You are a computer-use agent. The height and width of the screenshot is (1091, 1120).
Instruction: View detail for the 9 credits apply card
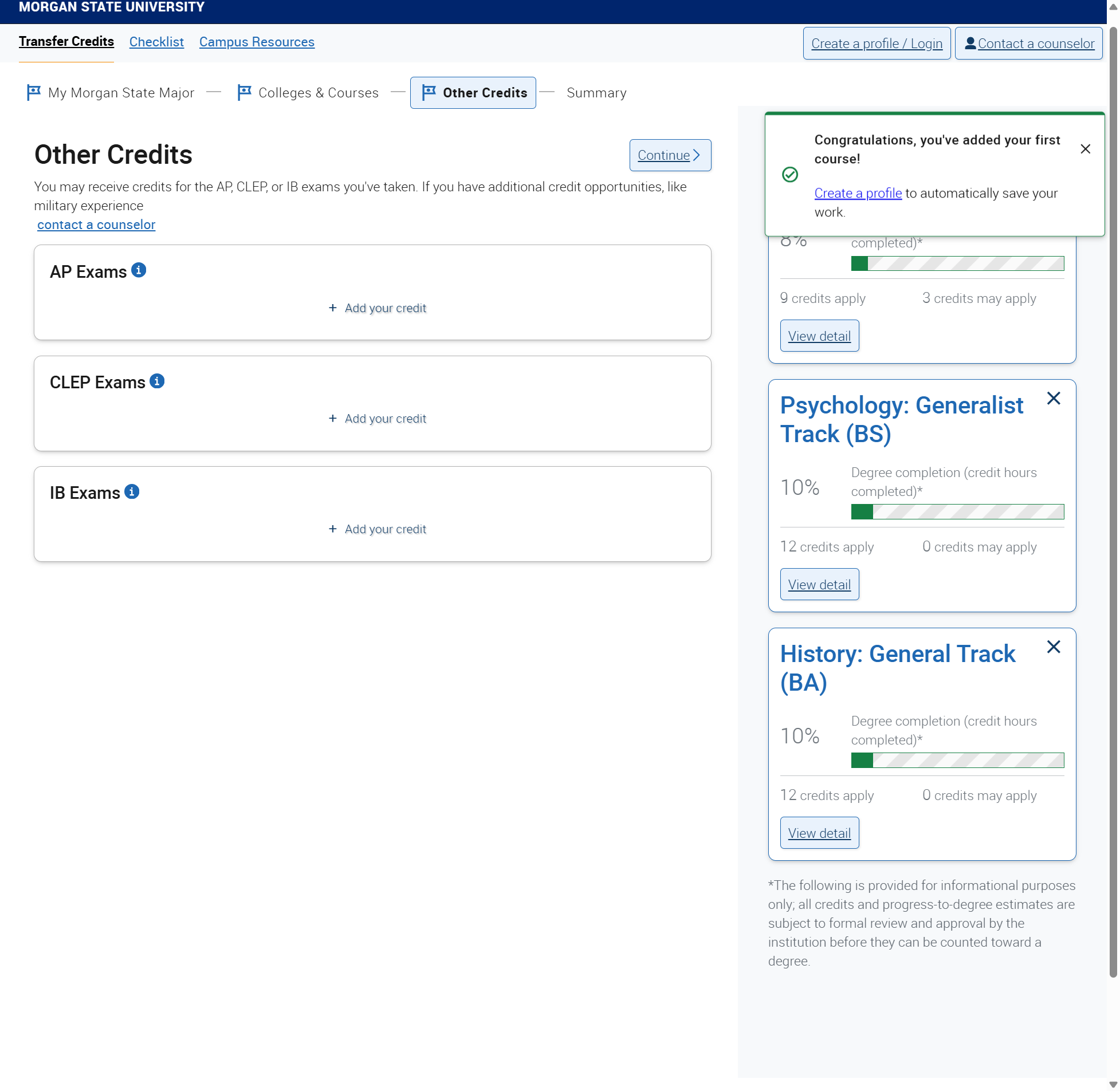tap(819, 336)
